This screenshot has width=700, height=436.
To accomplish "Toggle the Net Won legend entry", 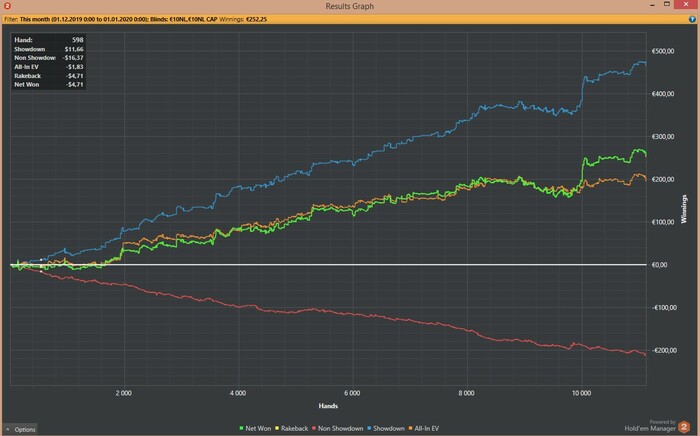I will (x=255, y=428).
